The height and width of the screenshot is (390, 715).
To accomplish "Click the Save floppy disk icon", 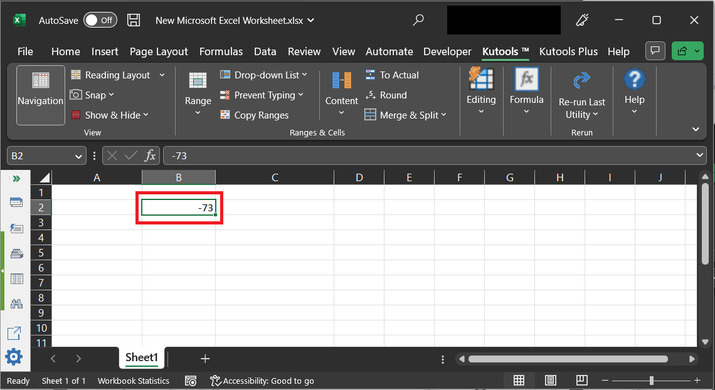I will click(134, 20).
